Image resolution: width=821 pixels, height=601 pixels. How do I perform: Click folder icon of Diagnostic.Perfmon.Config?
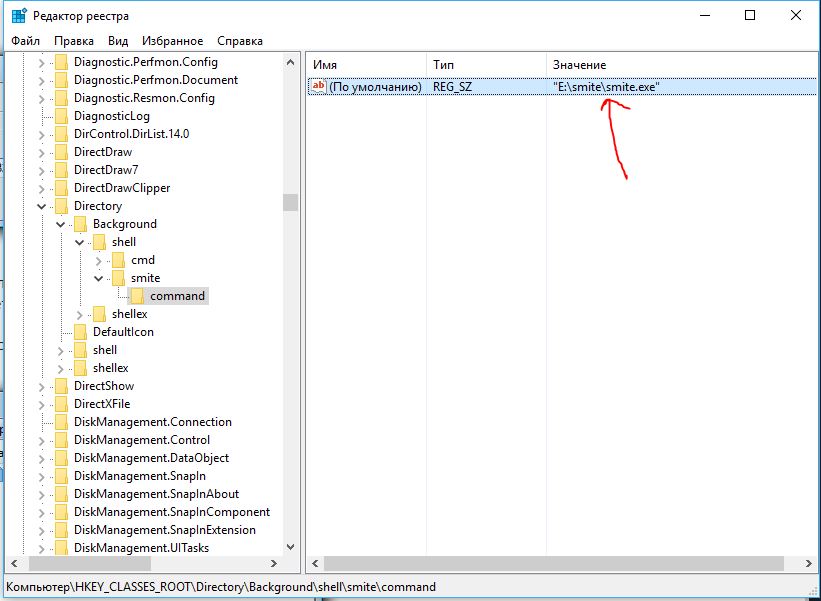62,62
